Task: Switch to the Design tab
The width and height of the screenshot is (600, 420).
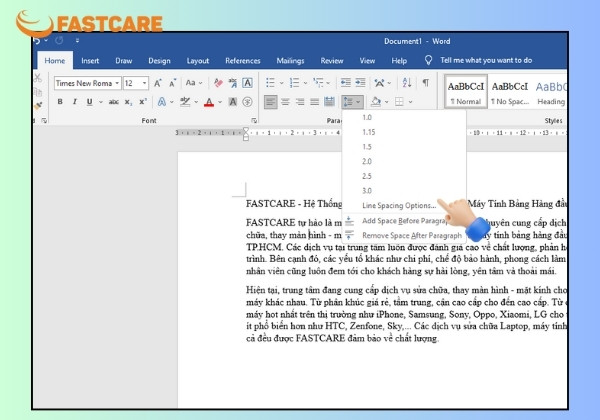Action: (159, 61)
